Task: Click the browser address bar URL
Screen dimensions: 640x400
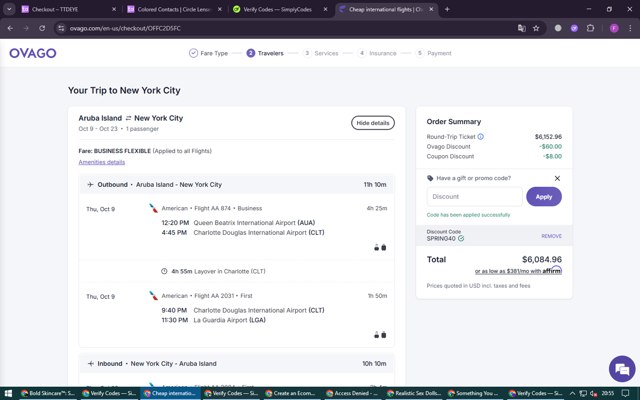Action: point(125,28)
